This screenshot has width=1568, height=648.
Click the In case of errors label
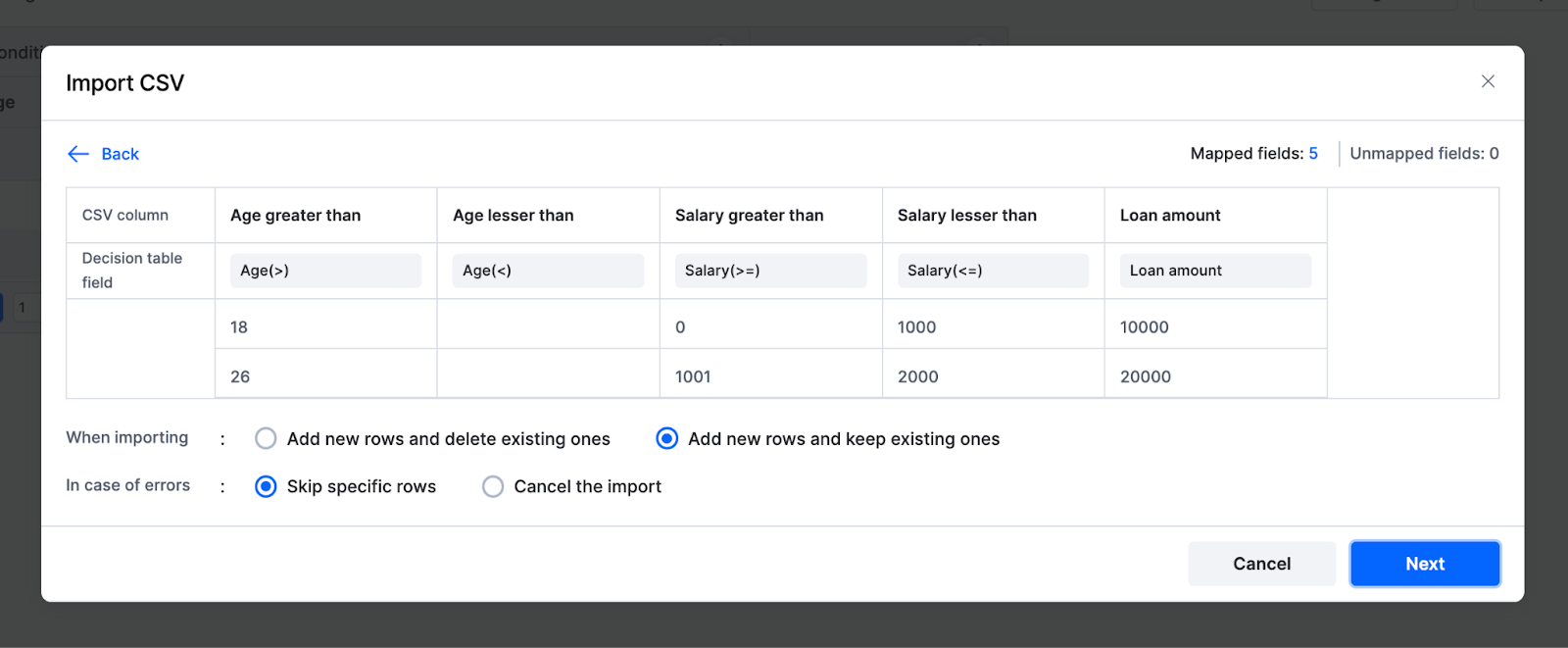128,485
